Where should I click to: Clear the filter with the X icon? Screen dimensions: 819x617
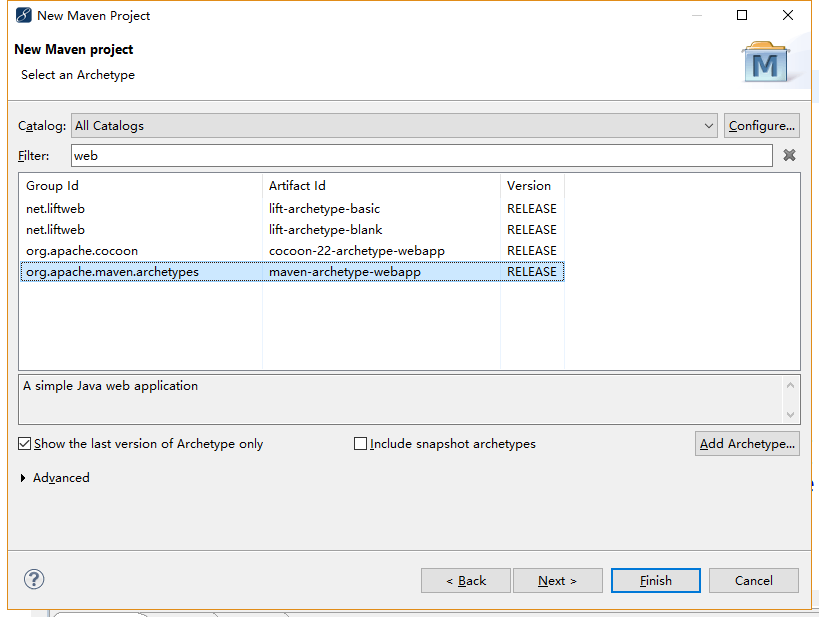click(x=789, y=155)
